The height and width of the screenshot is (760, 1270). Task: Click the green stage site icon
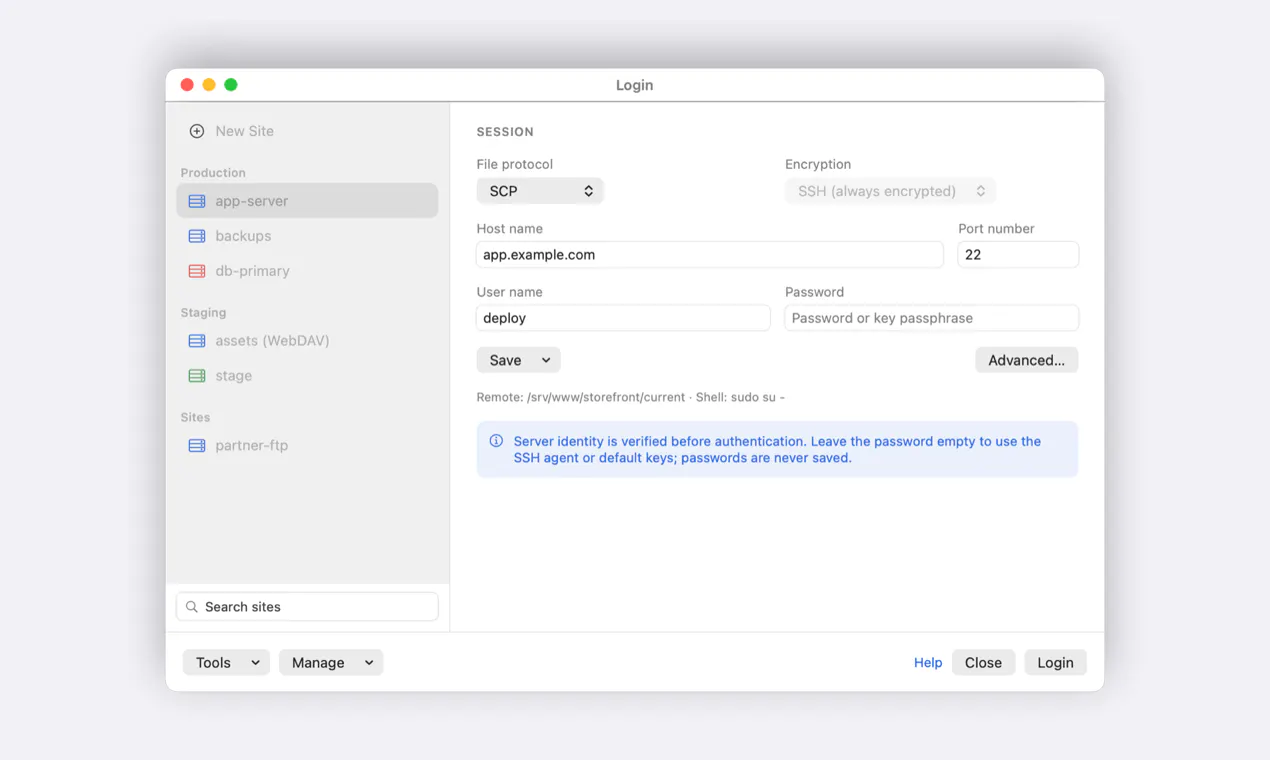(197, 376)
